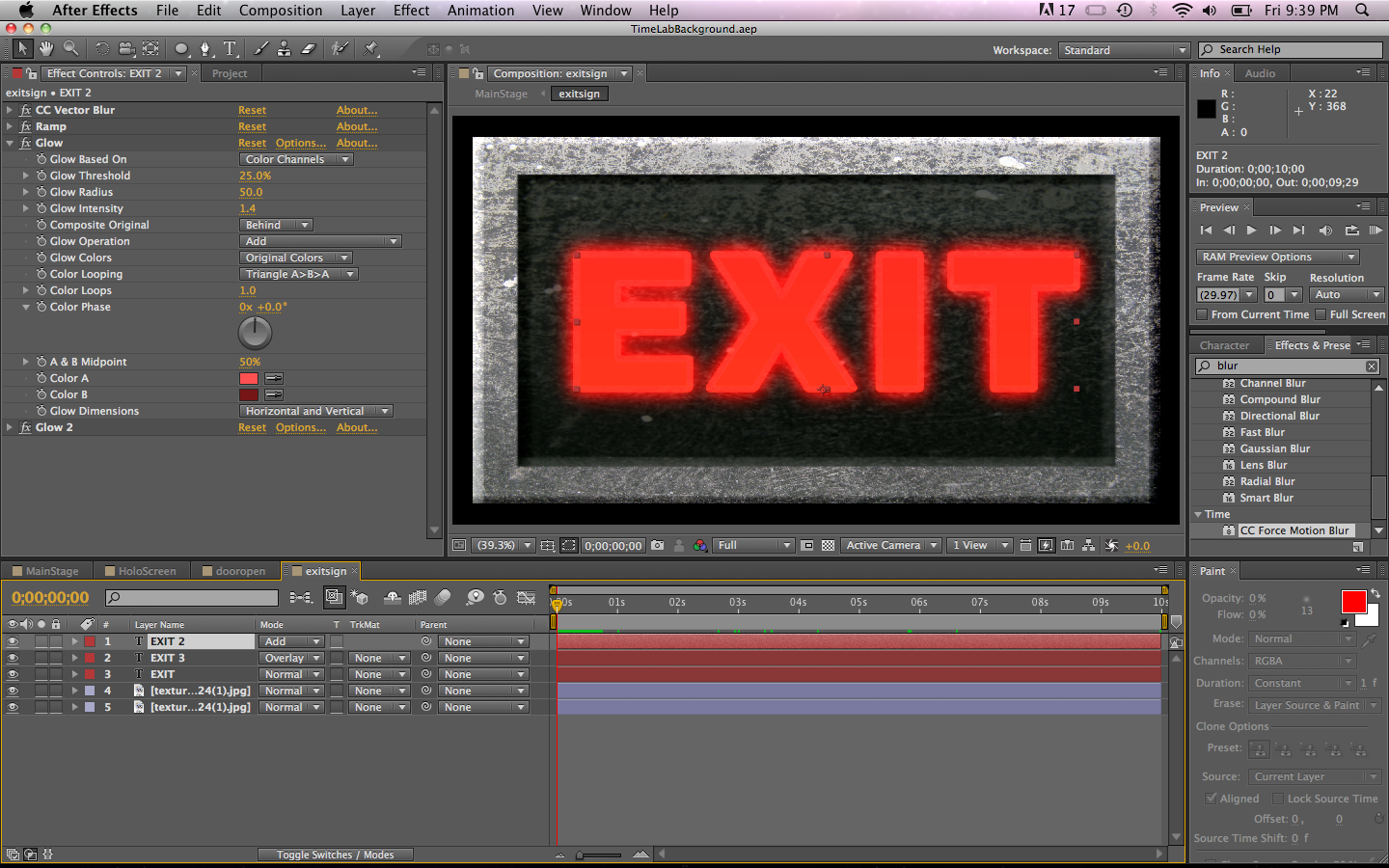Open the Glow Colors dropdown
Image resolution: width=1389 pixels, height=868 pixels.
pyautogui.click(x=296, y=258)
